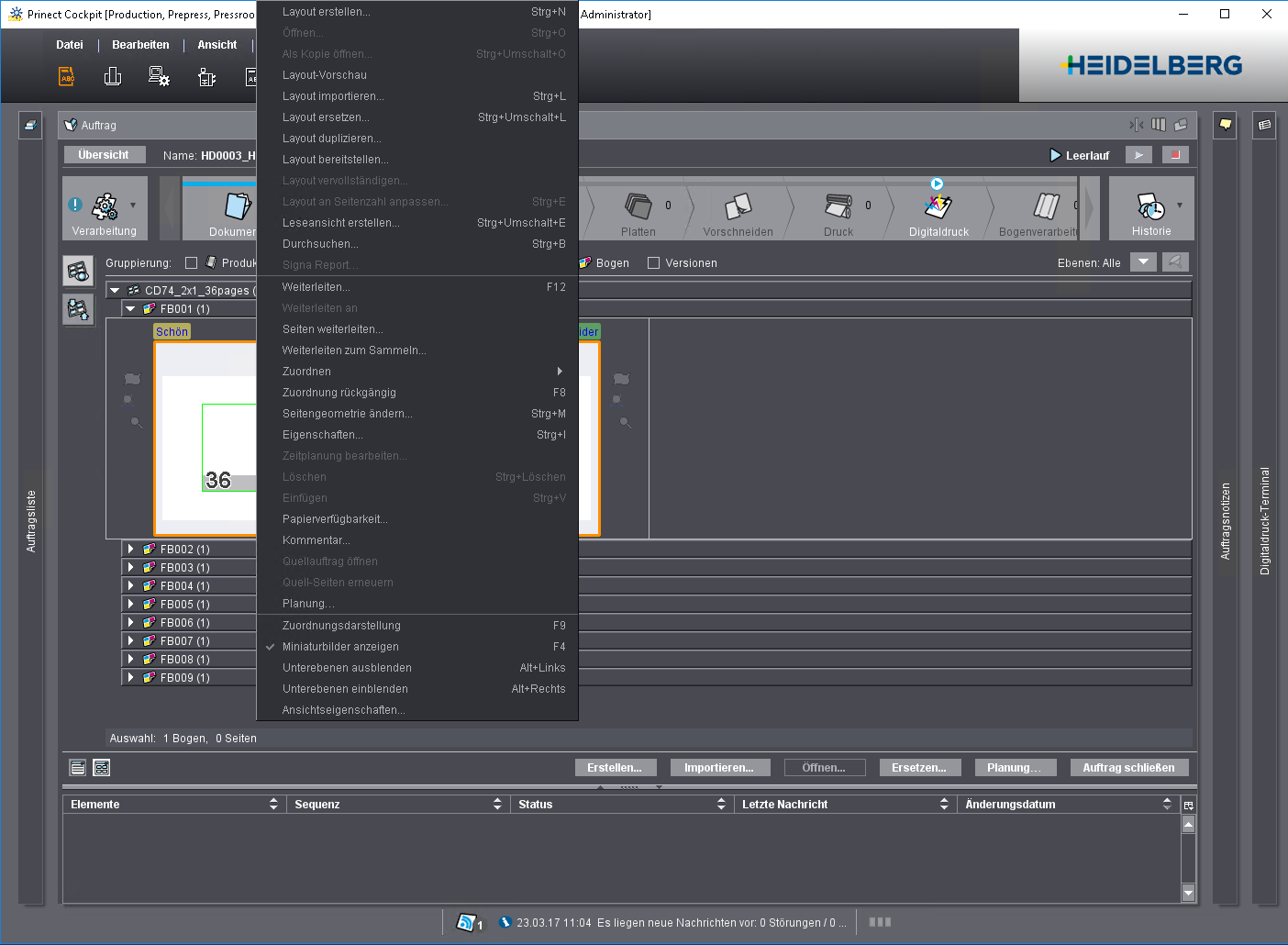The image size is (1288, 945).
Task: Choose Layout importieren... menu entry
Action: 417,96
